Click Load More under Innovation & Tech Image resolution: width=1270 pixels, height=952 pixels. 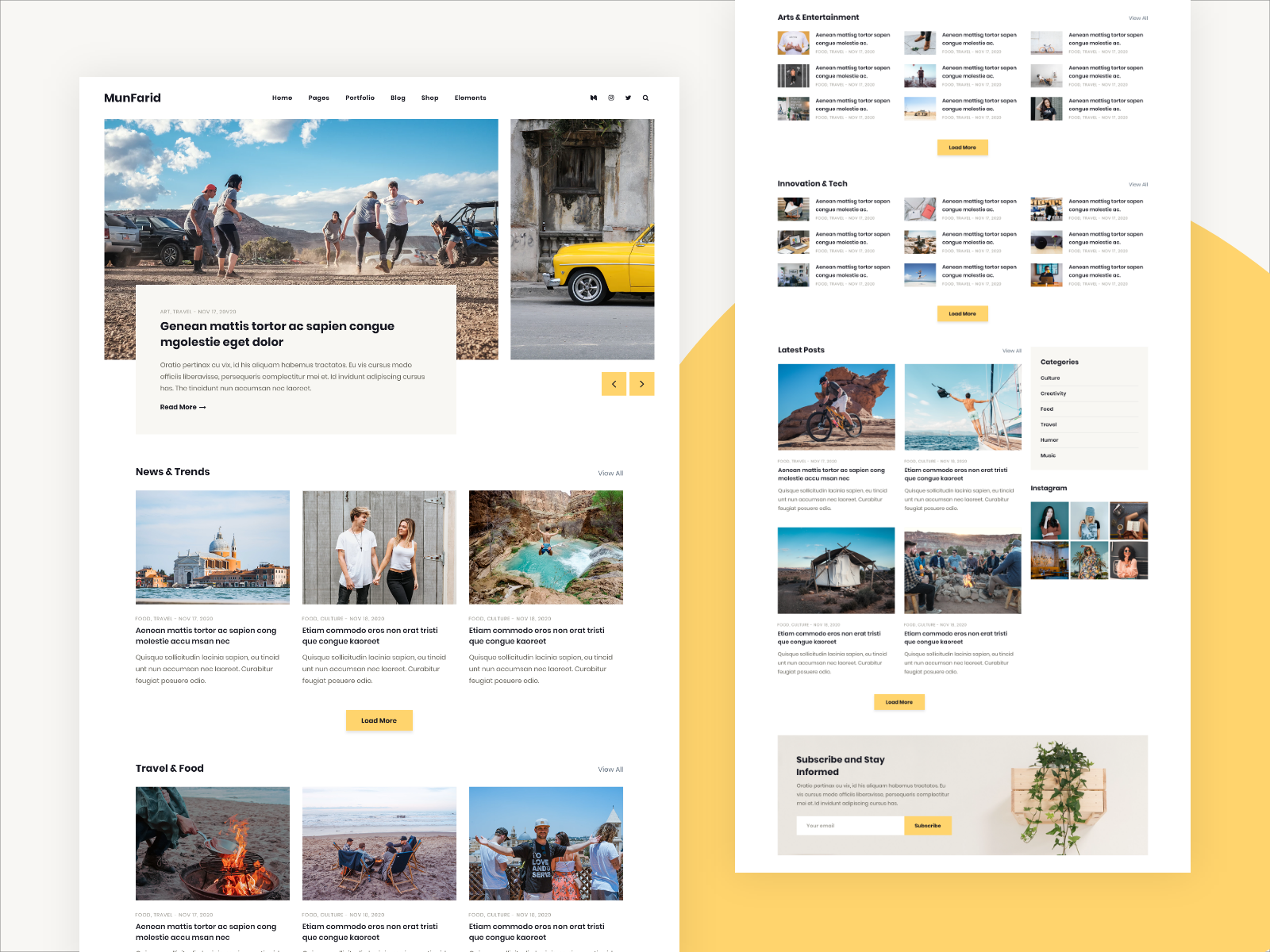coord(963,313)
